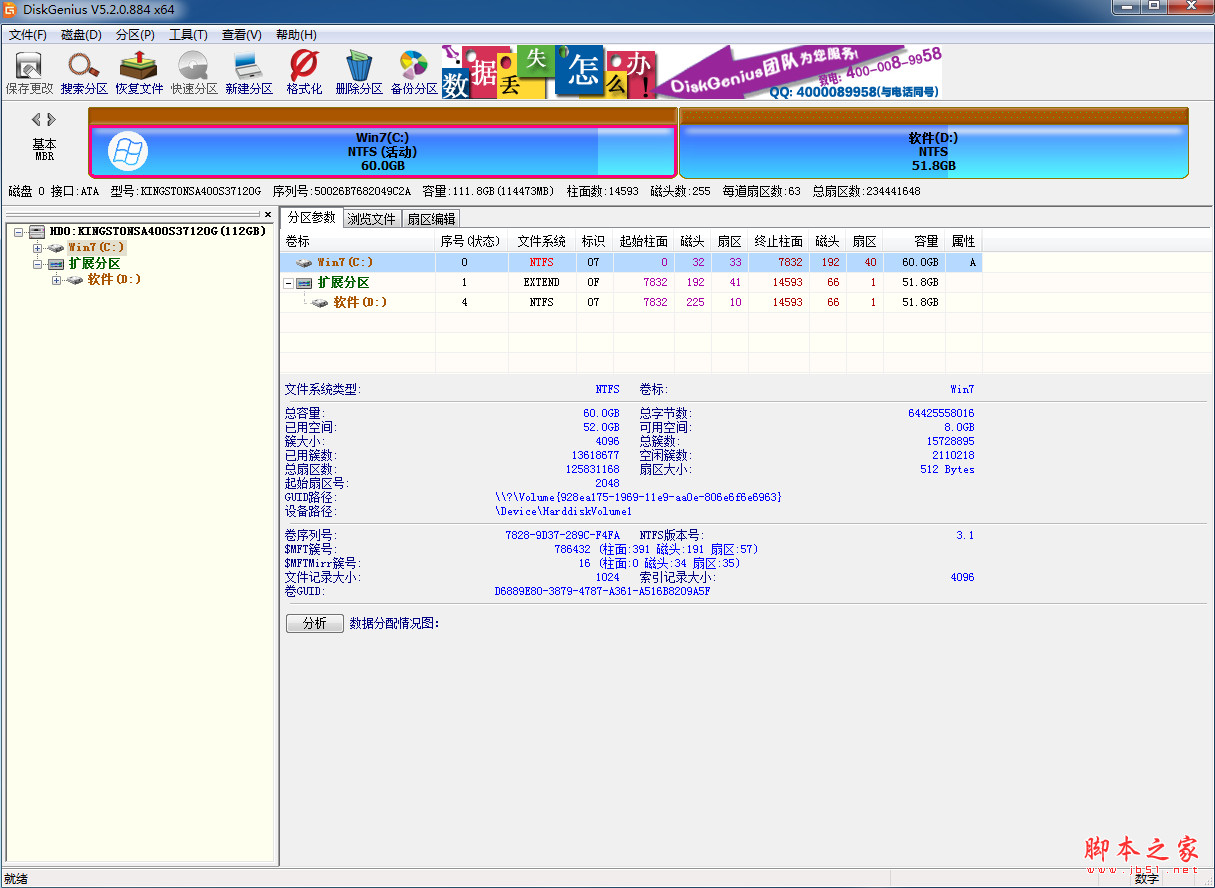
Task: Go to next disk with right arrow
Action: pyautogui.click(x=52, y=120)
